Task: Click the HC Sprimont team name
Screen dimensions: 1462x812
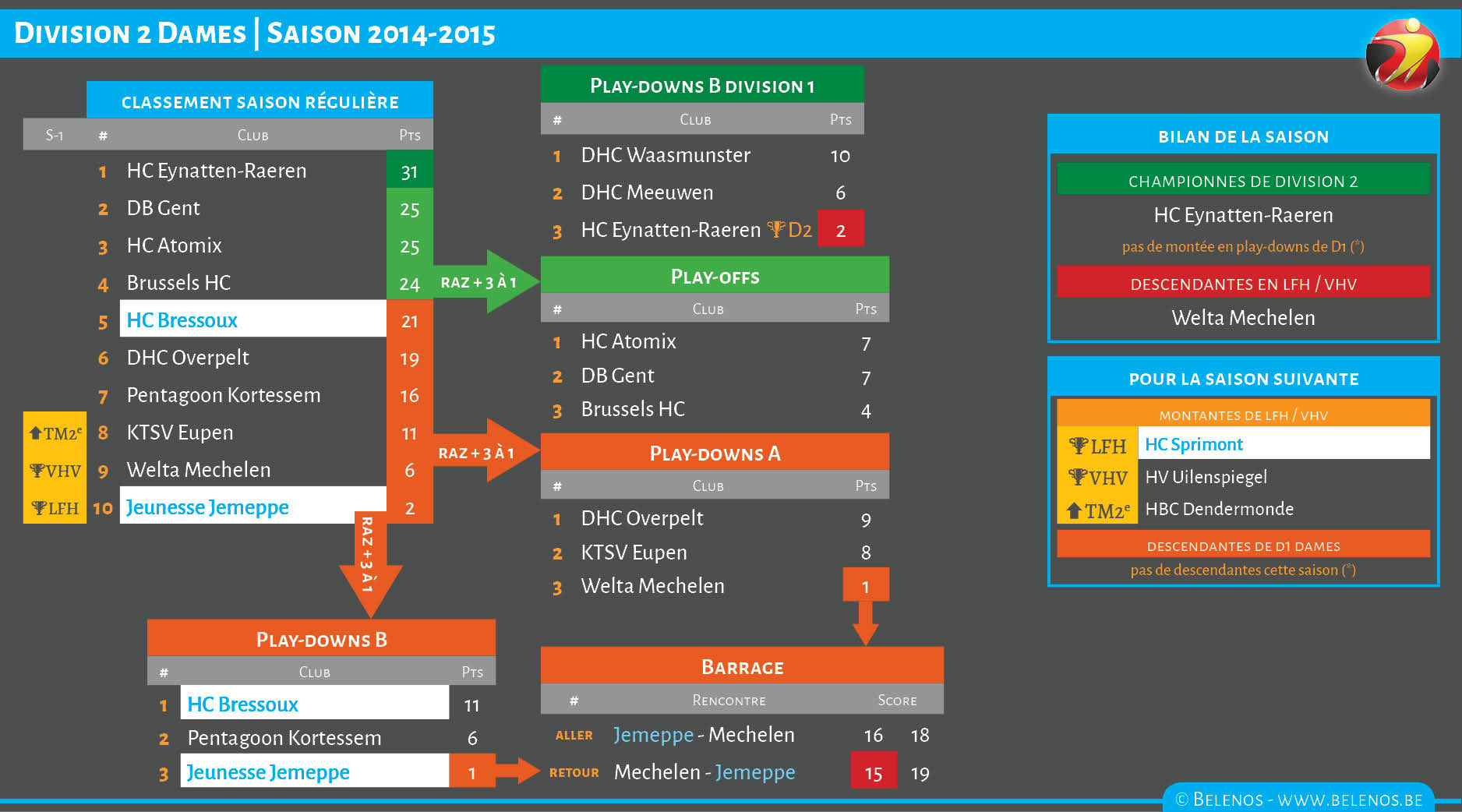Action: tap(1194, 444)
